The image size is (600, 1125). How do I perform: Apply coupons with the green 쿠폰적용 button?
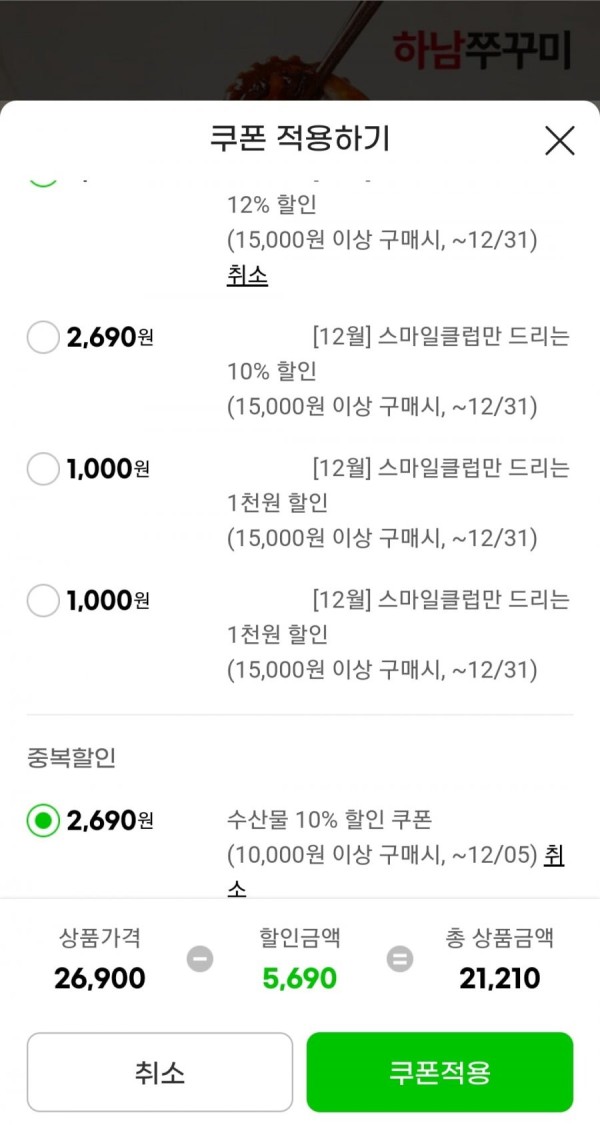pos(440,1072)
